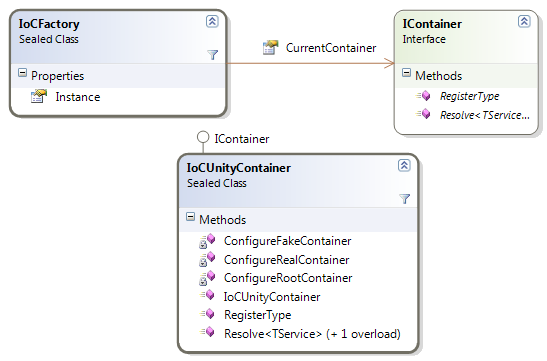This screenshot has height=361, width=547.
Task: Collapse IoCFactory class with chevron button
Action: (x=212, y=22)
